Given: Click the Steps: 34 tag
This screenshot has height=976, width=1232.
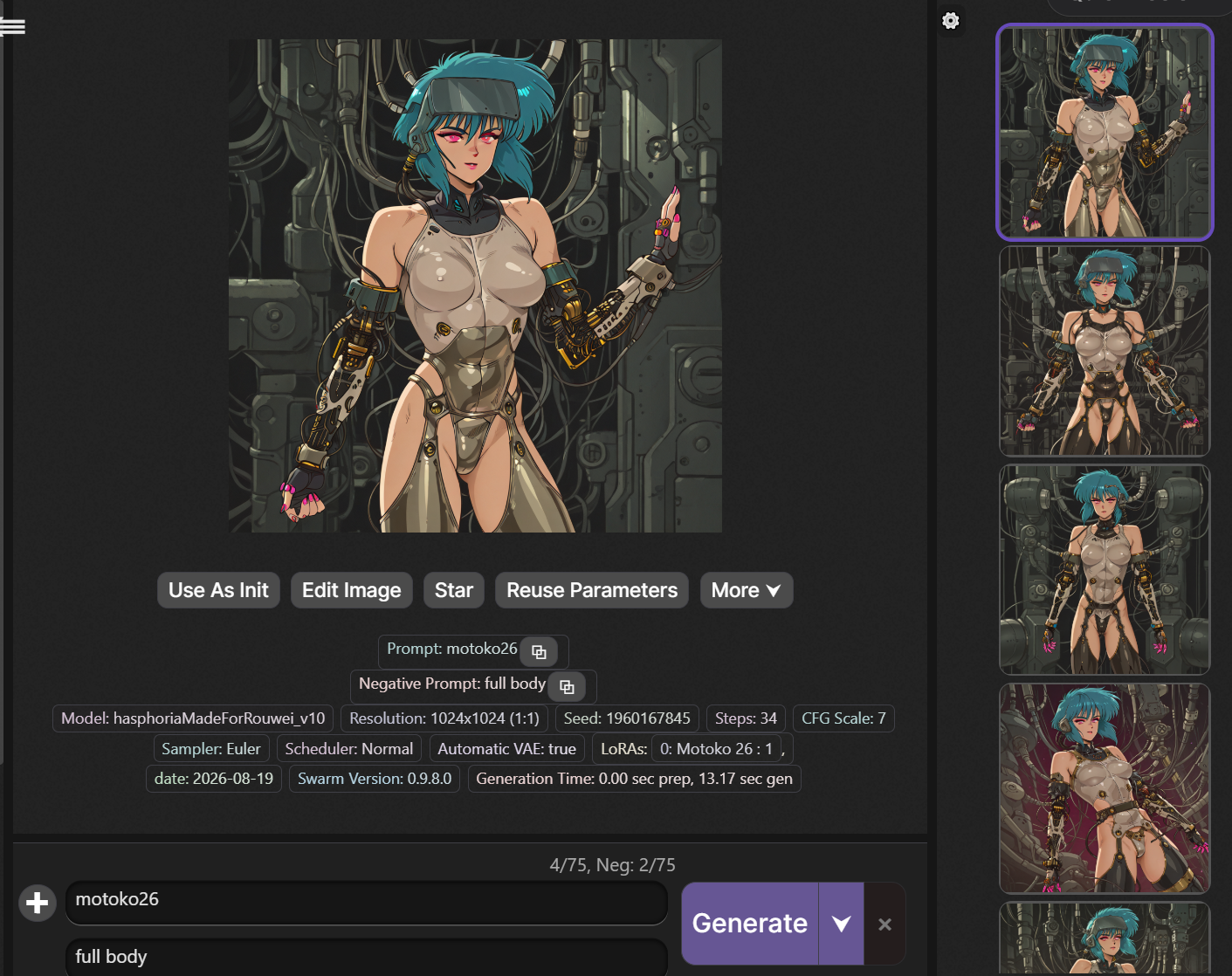Looking at the screenshot, I should [746, 718].
